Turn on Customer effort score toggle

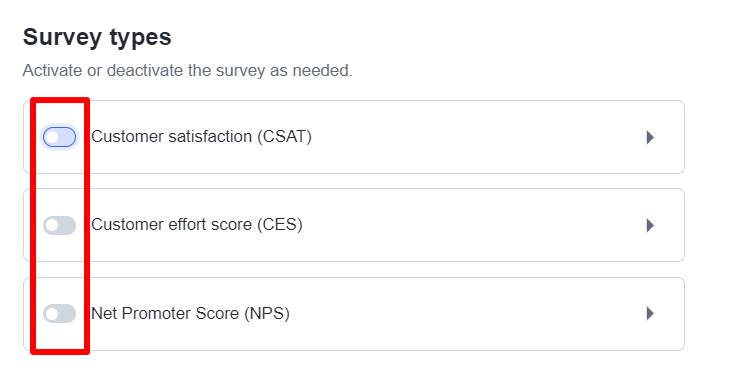click(x=60, y=225)
